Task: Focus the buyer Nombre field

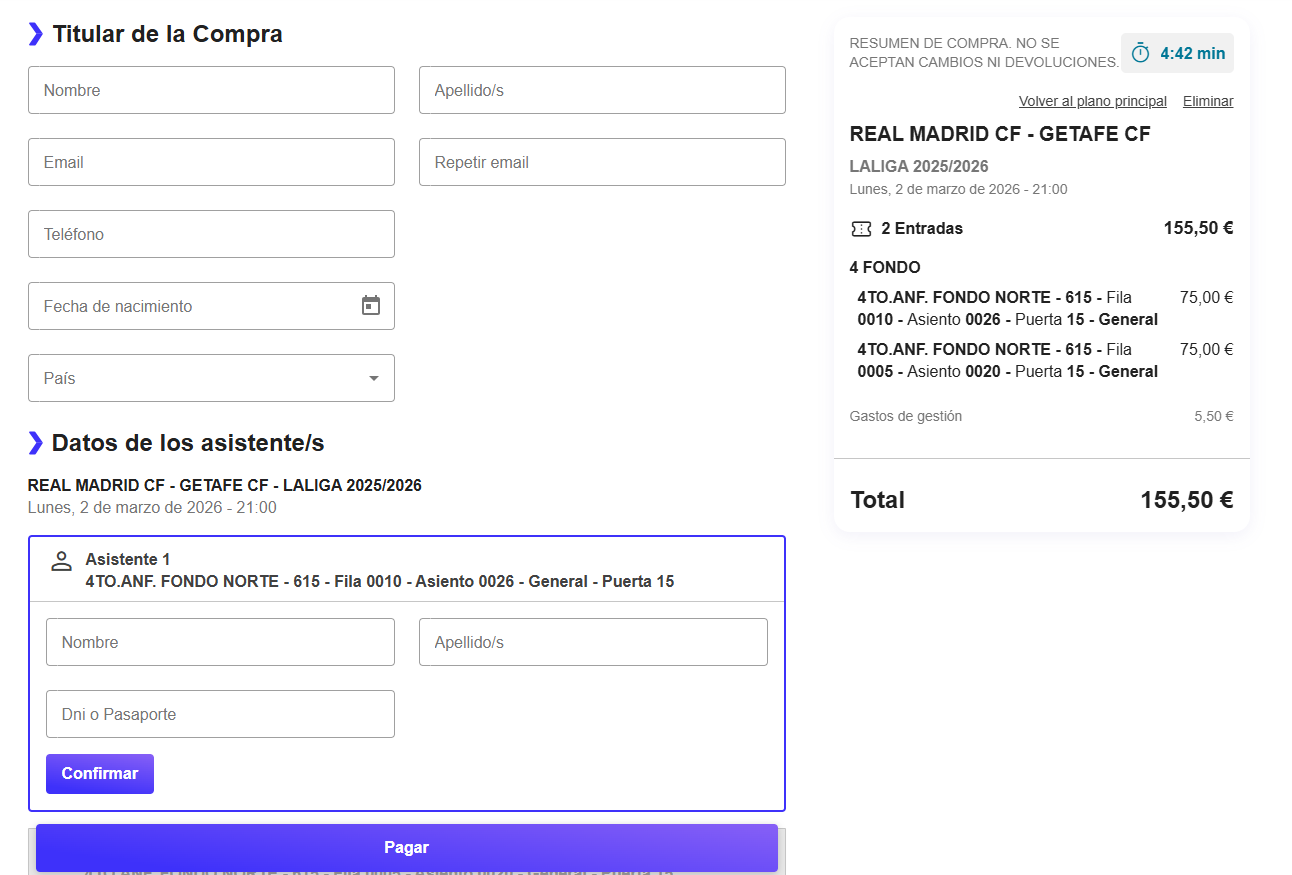Action: 211,90
